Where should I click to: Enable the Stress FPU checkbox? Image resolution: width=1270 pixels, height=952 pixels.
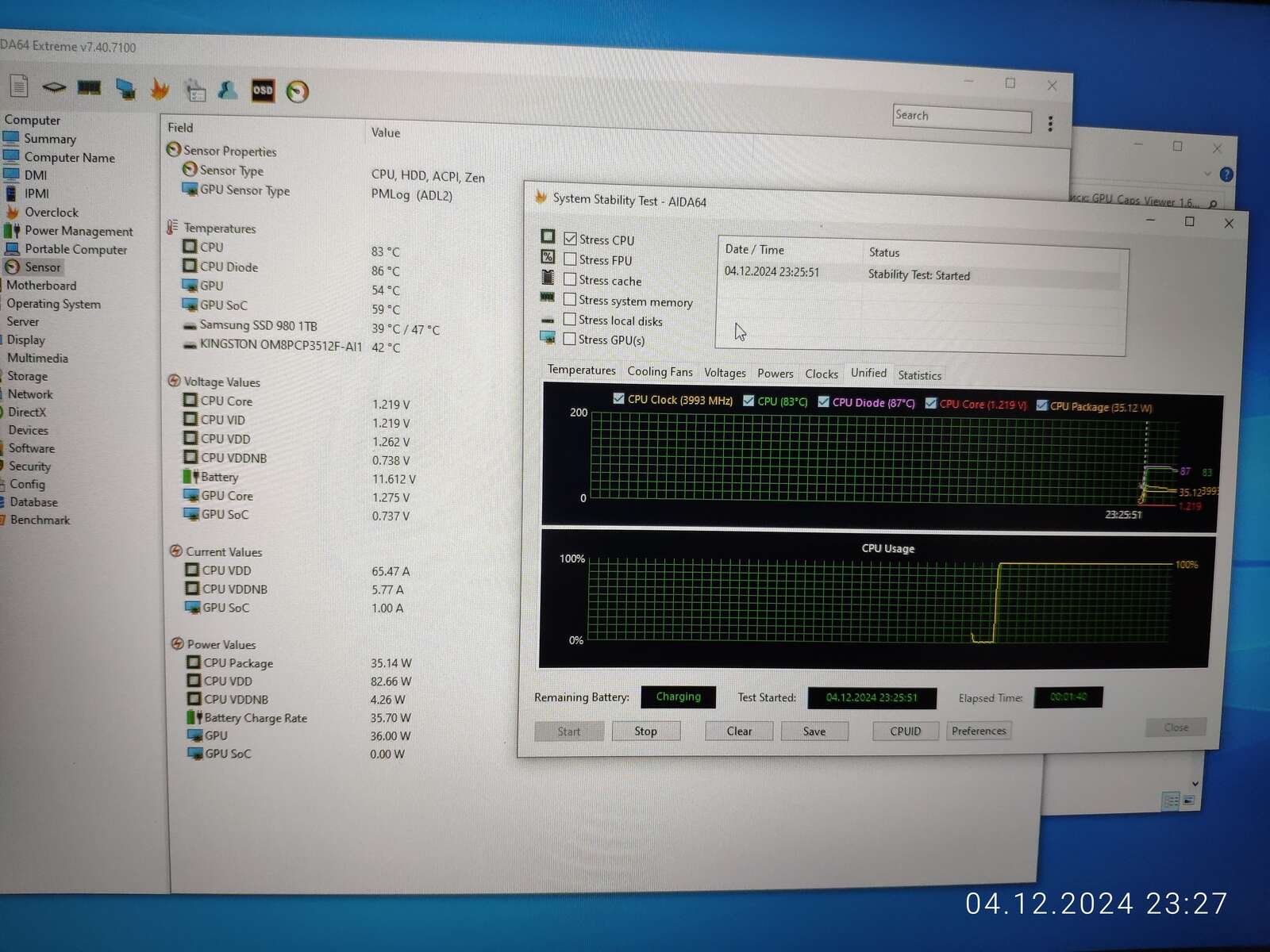click(x=570, y=259)
